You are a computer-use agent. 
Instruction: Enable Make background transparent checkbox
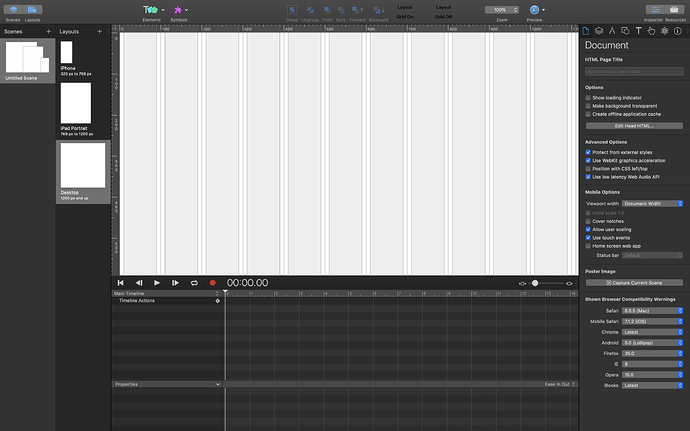tap(588, 106)
